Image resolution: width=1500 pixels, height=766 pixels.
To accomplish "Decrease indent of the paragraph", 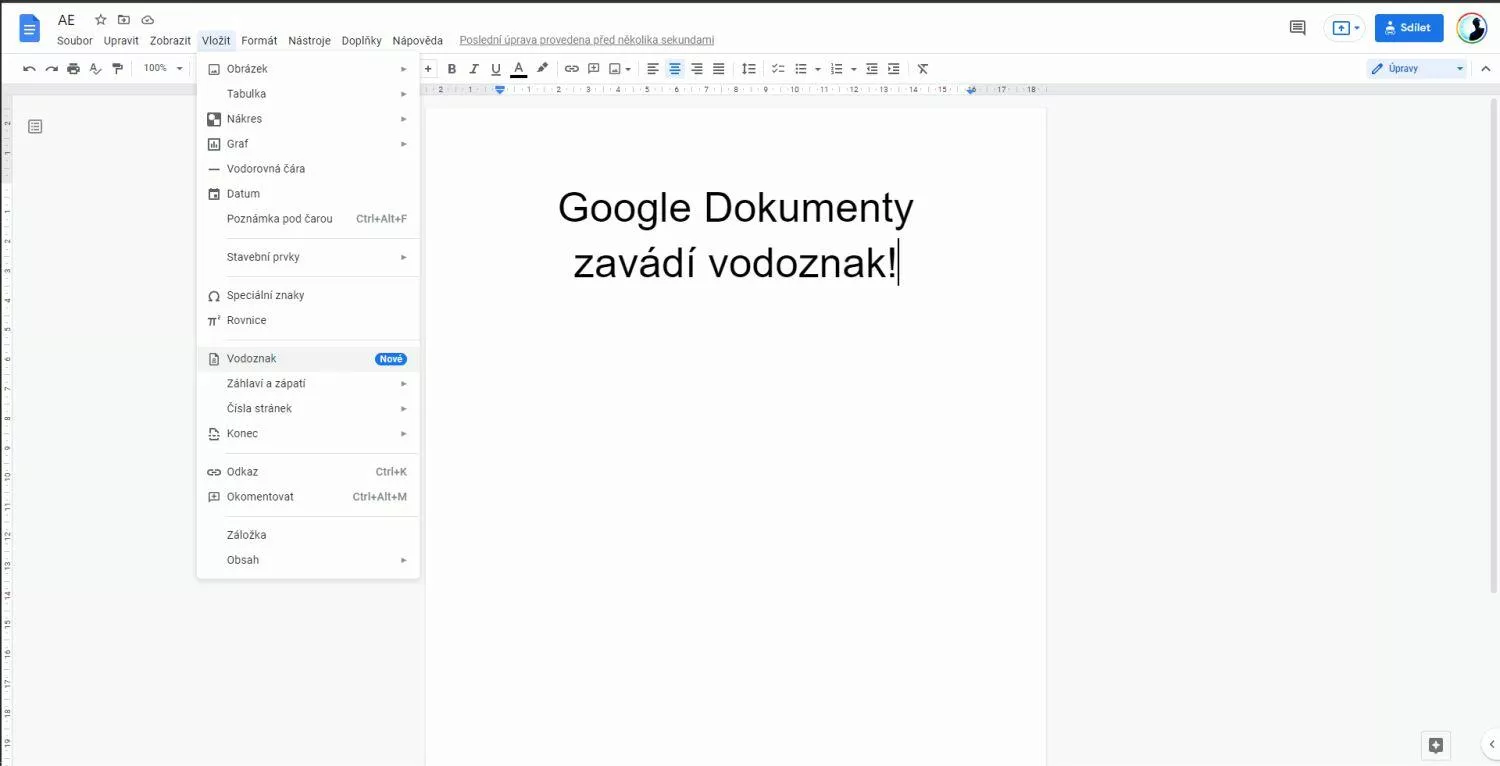I will 872,69.
